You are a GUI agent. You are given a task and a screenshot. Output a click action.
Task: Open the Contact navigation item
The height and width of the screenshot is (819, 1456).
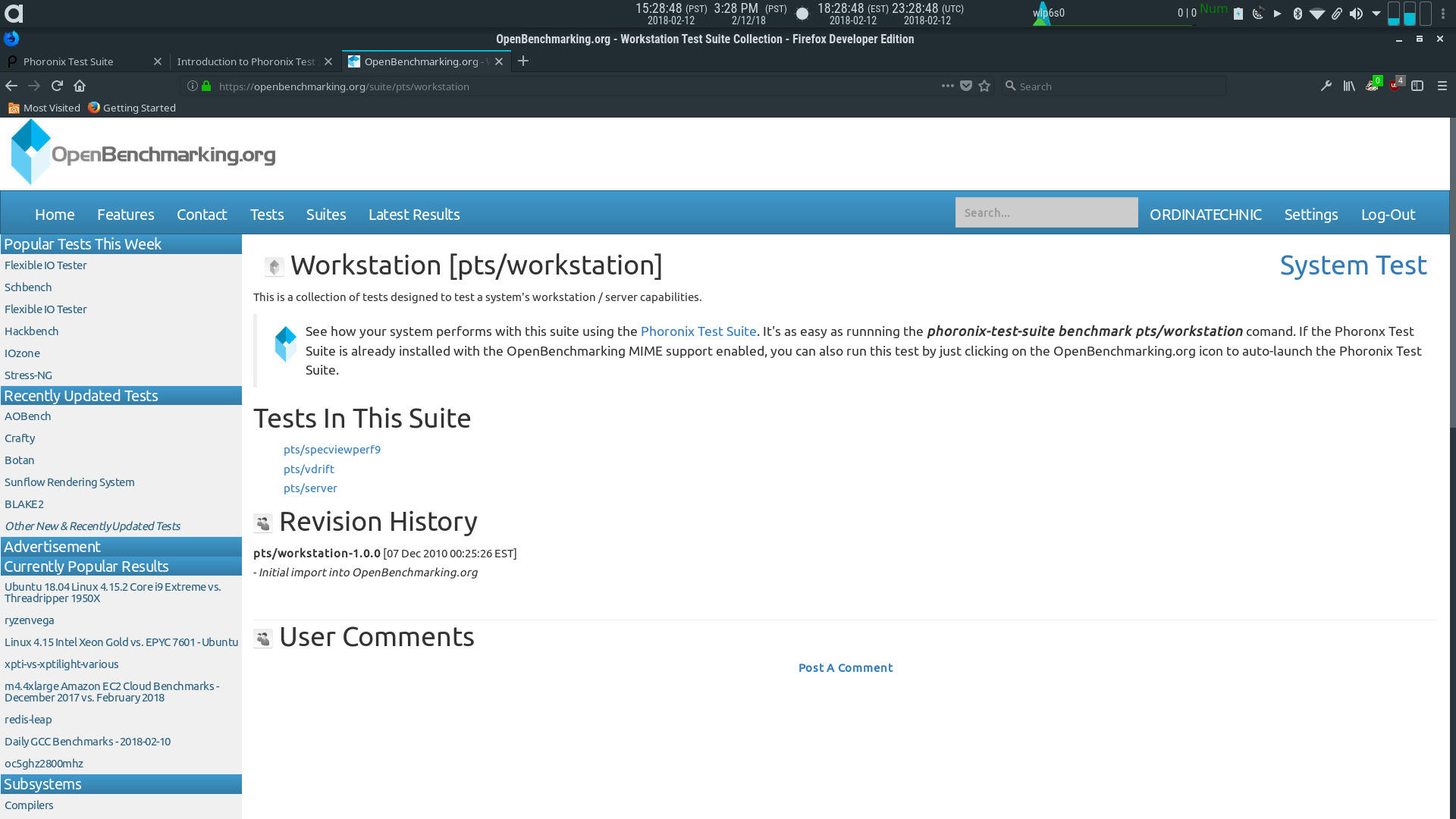[202, 215]
